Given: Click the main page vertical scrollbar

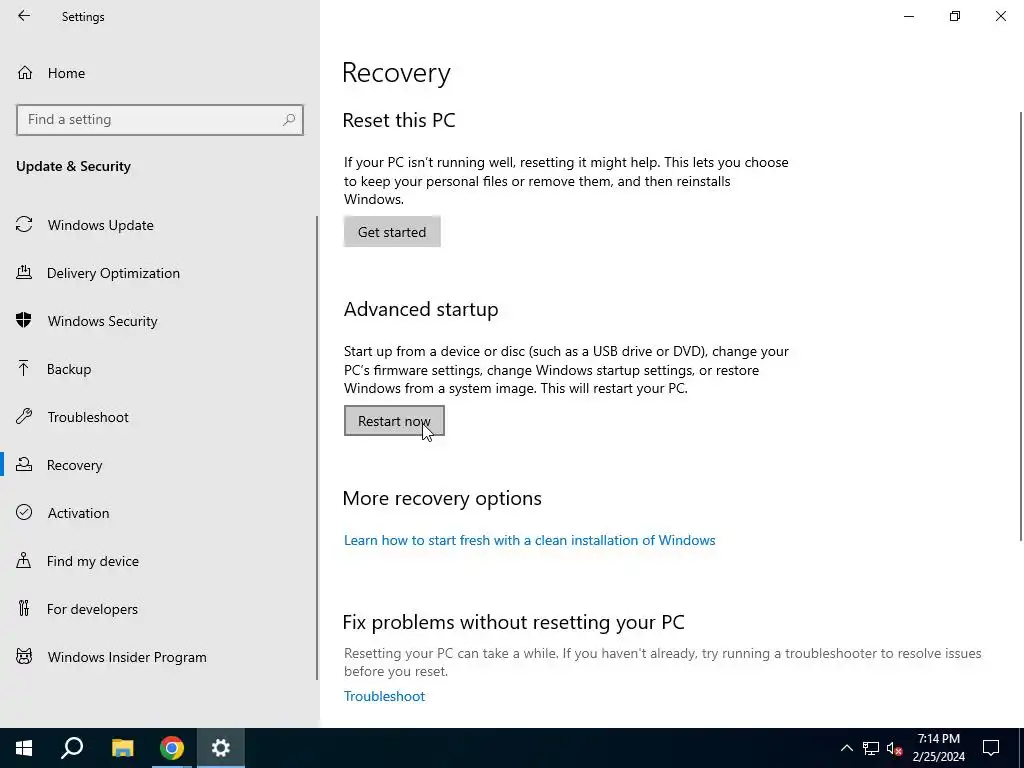Looking at the screenshot, I should pyautogui.click(x=1021, y=327).
